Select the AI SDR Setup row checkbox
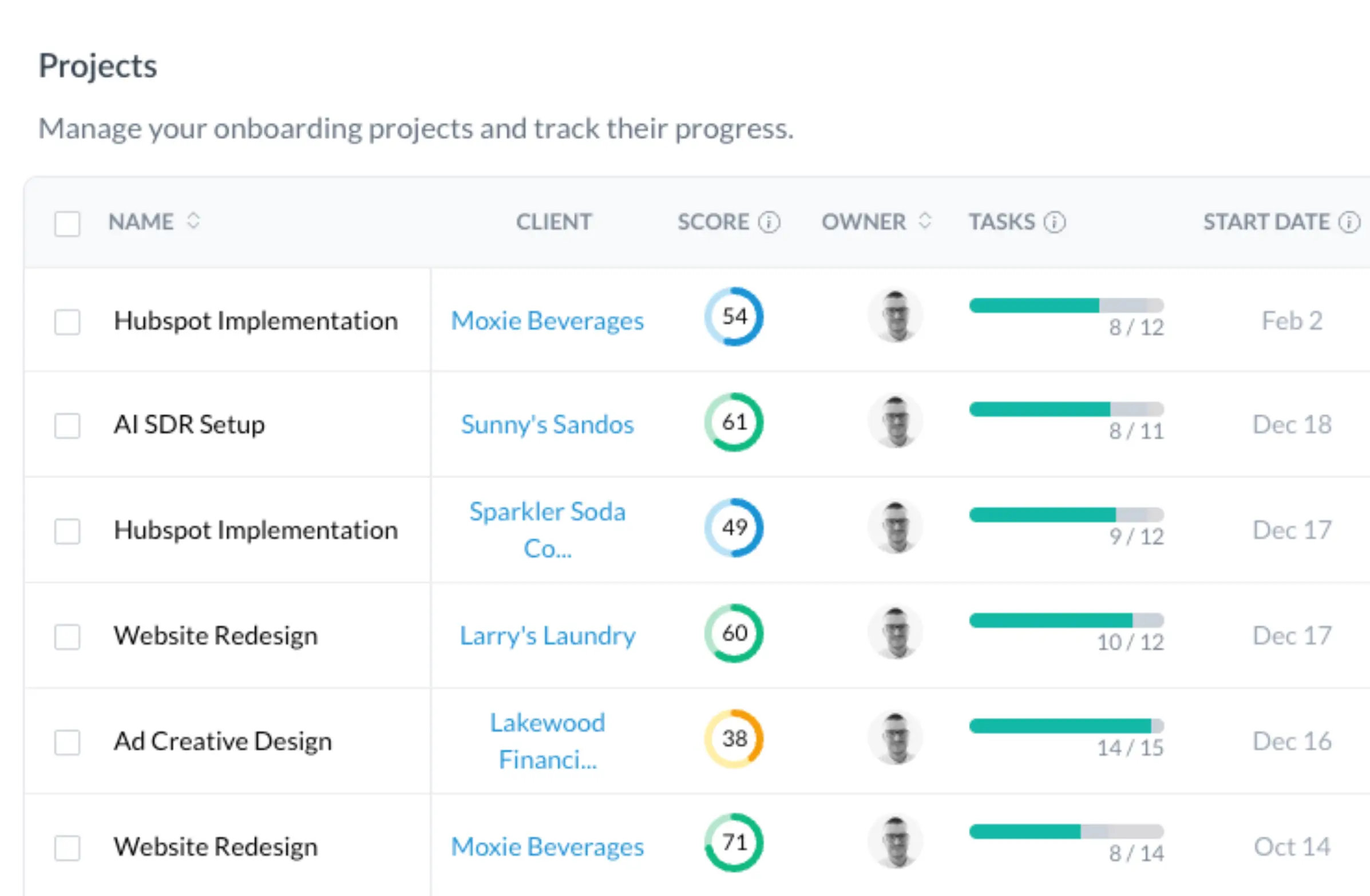Viewport: 1370px width, 896px height. [x=68, y=426]
